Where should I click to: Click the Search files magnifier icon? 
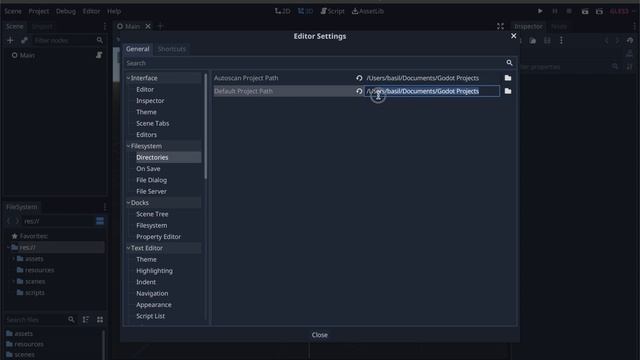pyautogui.click(x=71, y=320)
